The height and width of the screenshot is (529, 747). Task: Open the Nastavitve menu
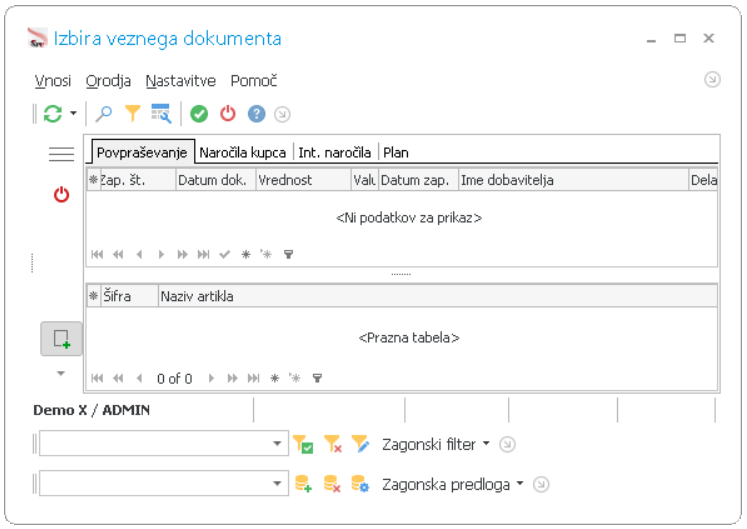(181, 81)
